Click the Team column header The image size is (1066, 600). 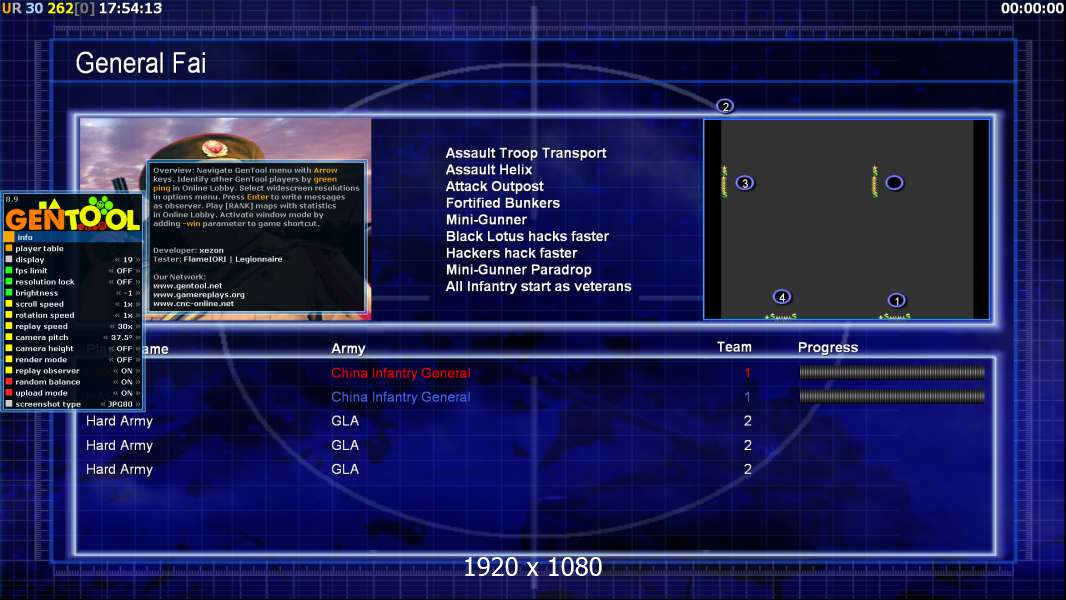click(x=734, y=347)
